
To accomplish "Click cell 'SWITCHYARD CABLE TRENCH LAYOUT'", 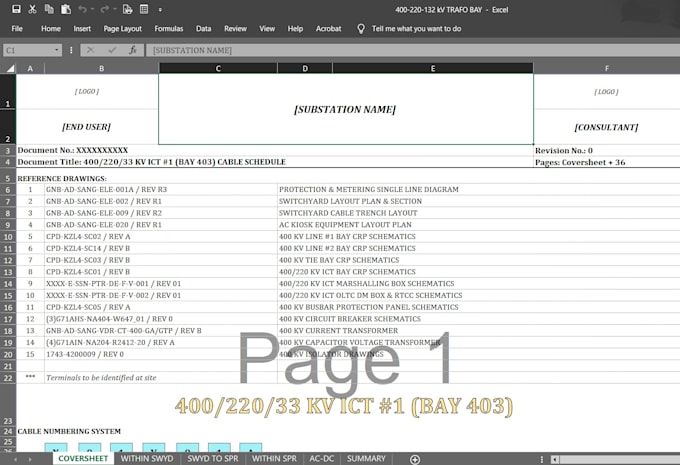I will point(479,213).
